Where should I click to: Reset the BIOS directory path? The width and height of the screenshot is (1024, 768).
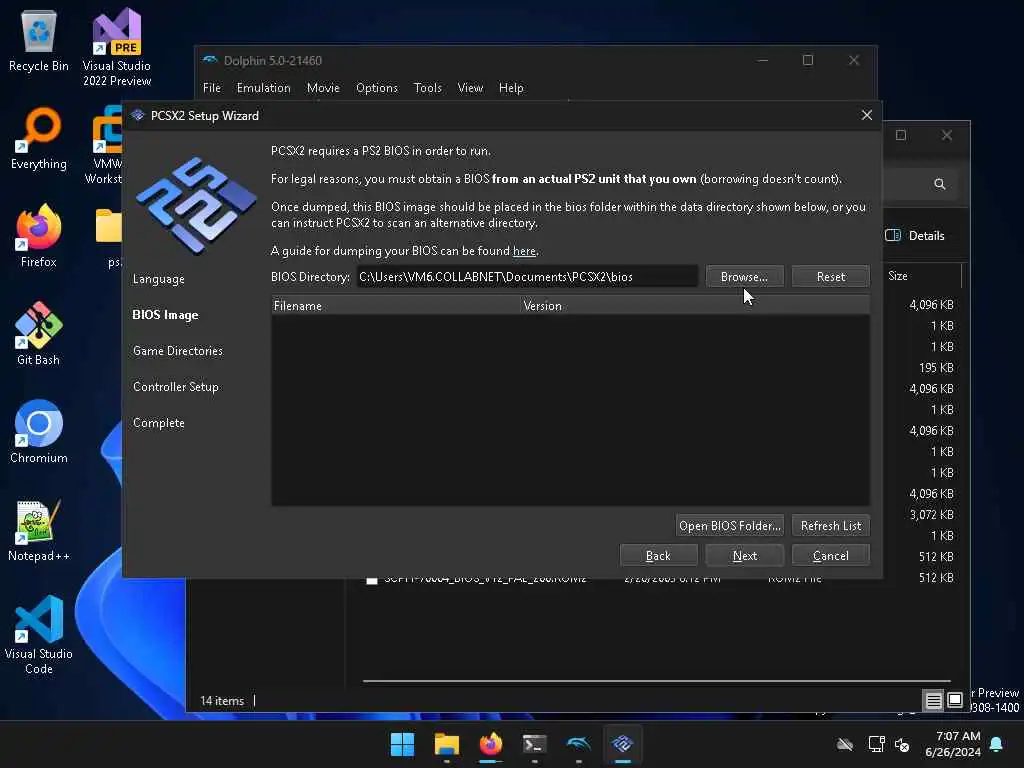pos(831,277)
